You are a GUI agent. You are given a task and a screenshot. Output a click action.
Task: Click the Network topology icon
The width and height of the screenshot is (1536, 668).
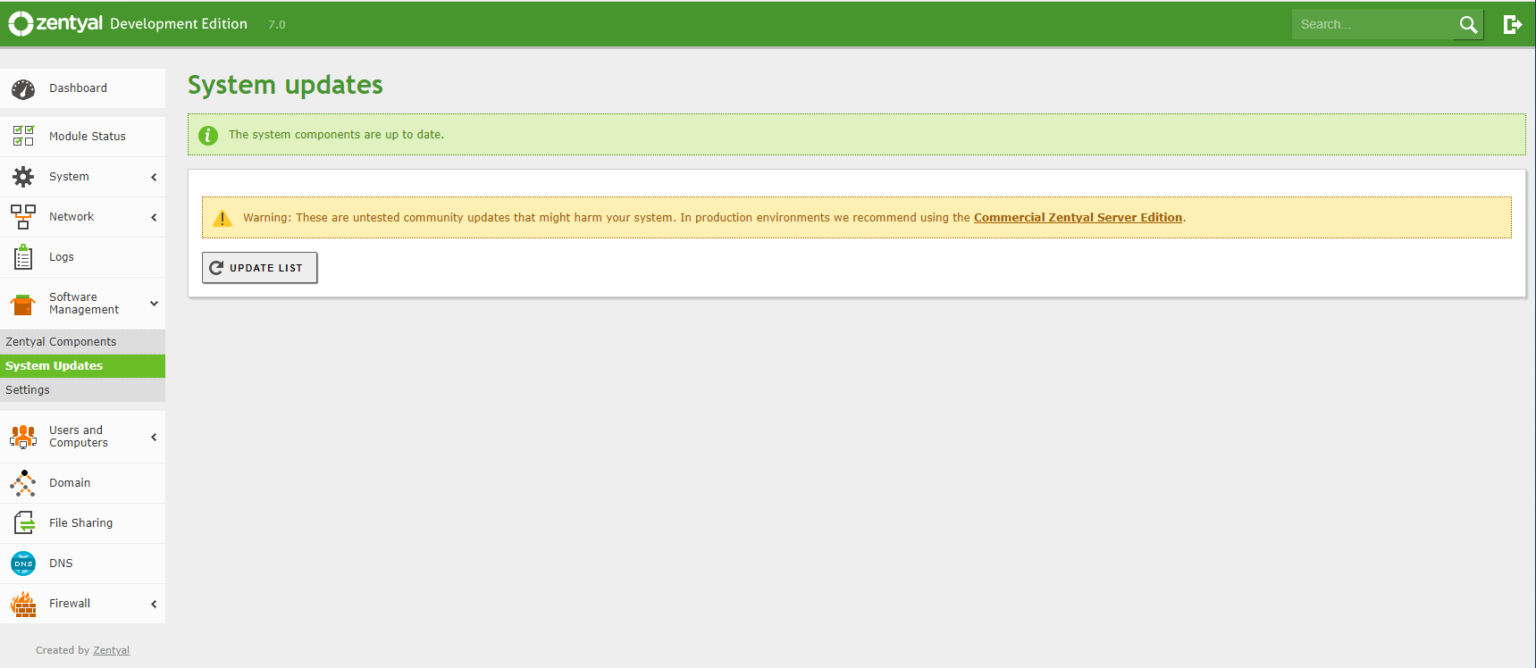pos(22,216)
